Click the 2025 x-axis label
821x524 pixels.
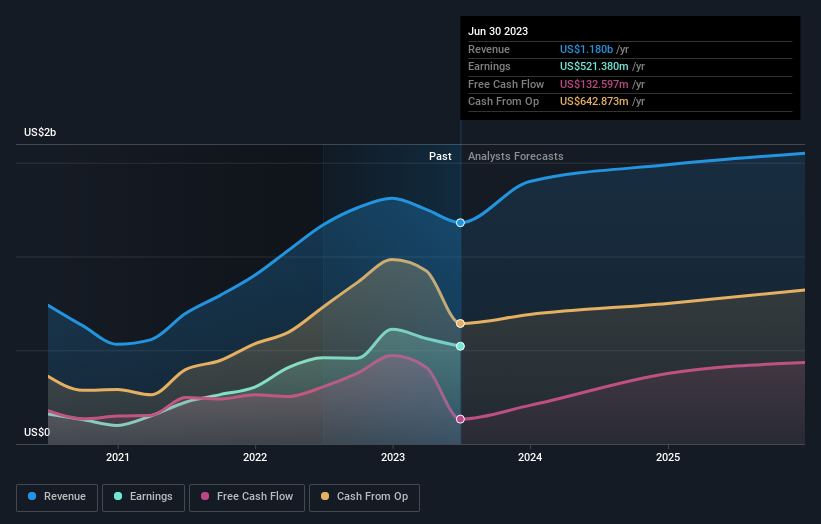pos(668,457)
